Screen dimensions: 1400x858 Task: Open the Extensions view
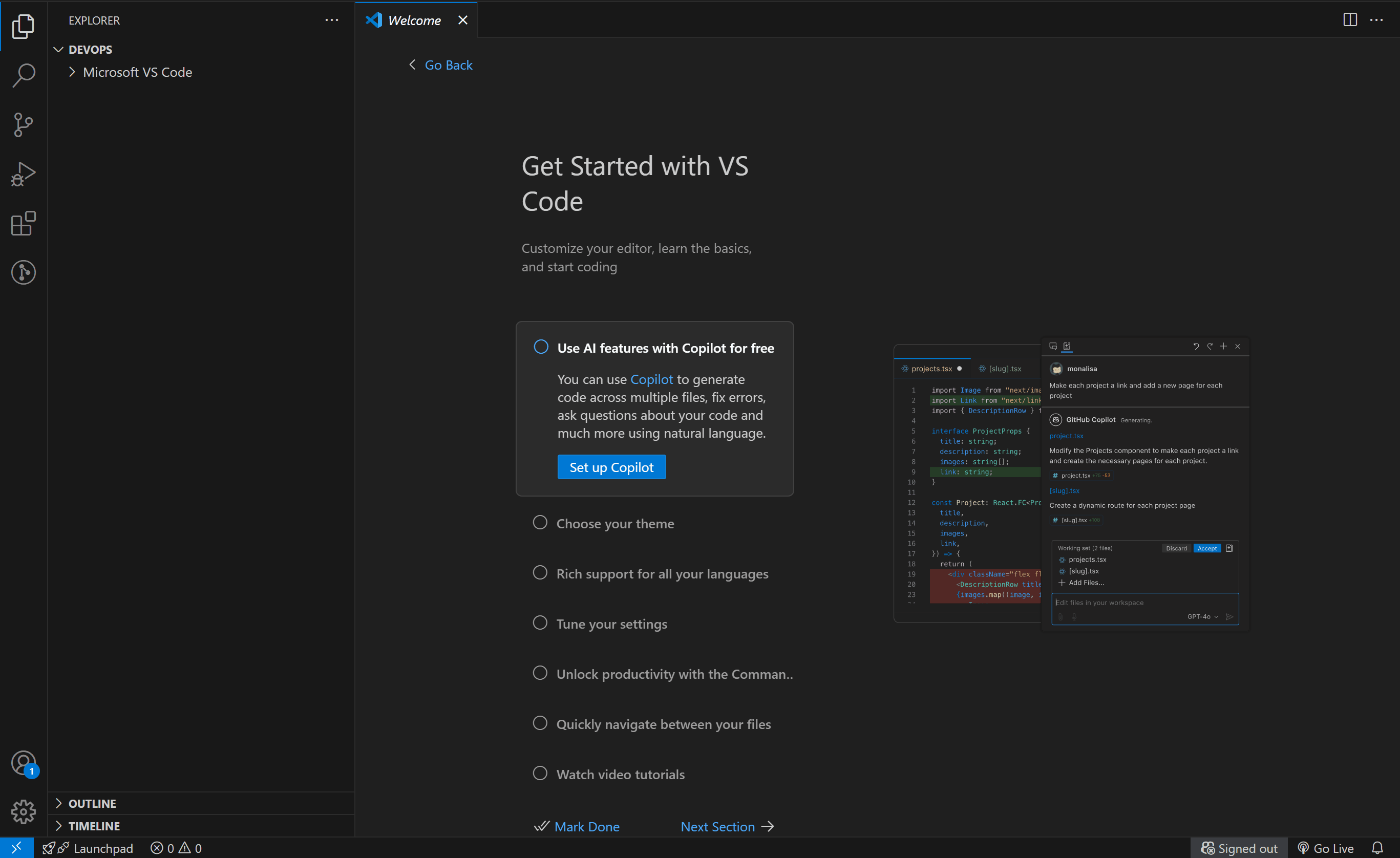point(23,223)
